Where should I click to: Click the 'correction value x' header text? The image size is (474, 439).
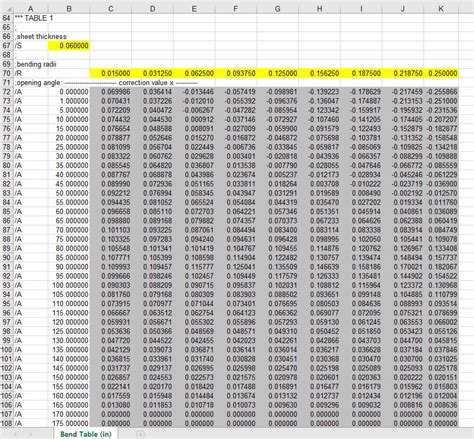tap(146, 83)
